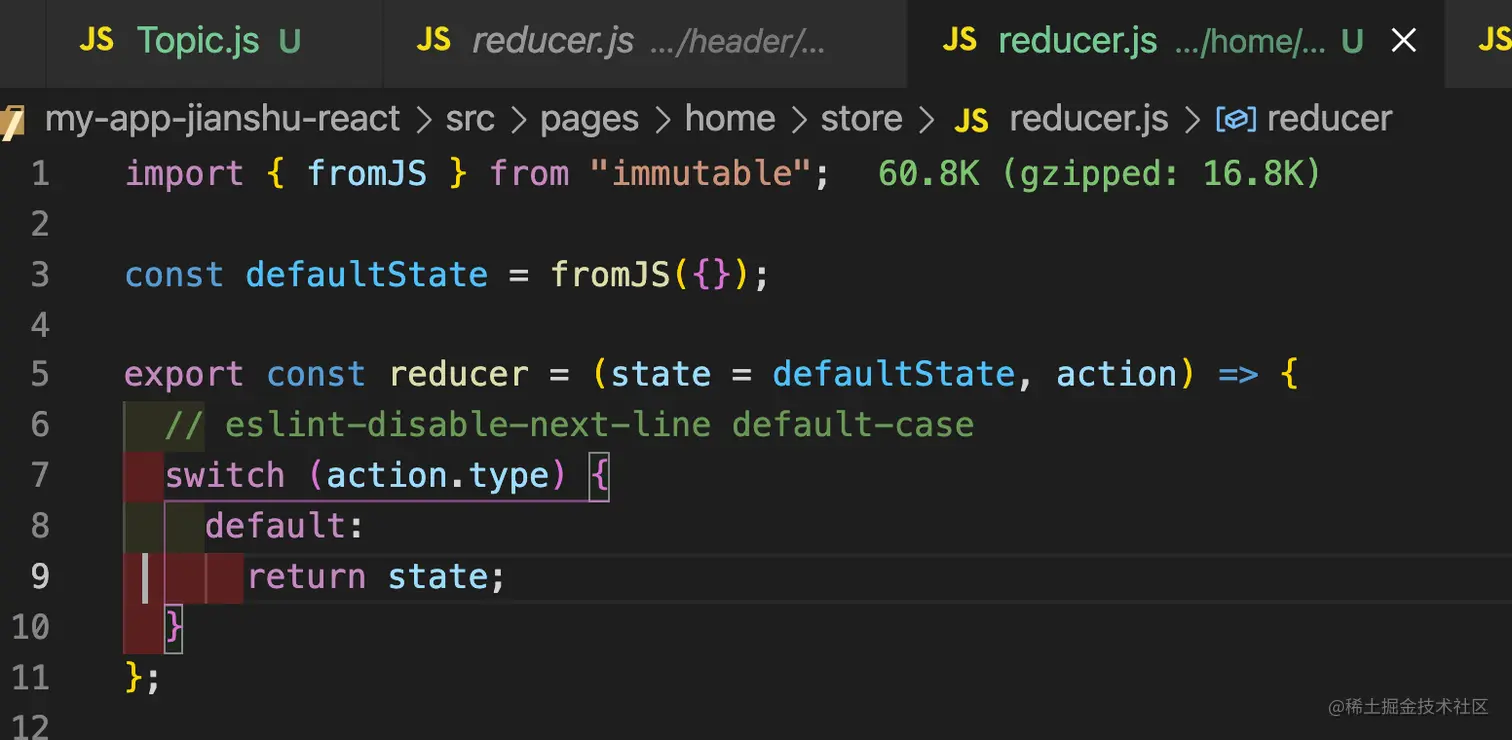
Task: Click the word export on line 5
Action: pos(184,374)
